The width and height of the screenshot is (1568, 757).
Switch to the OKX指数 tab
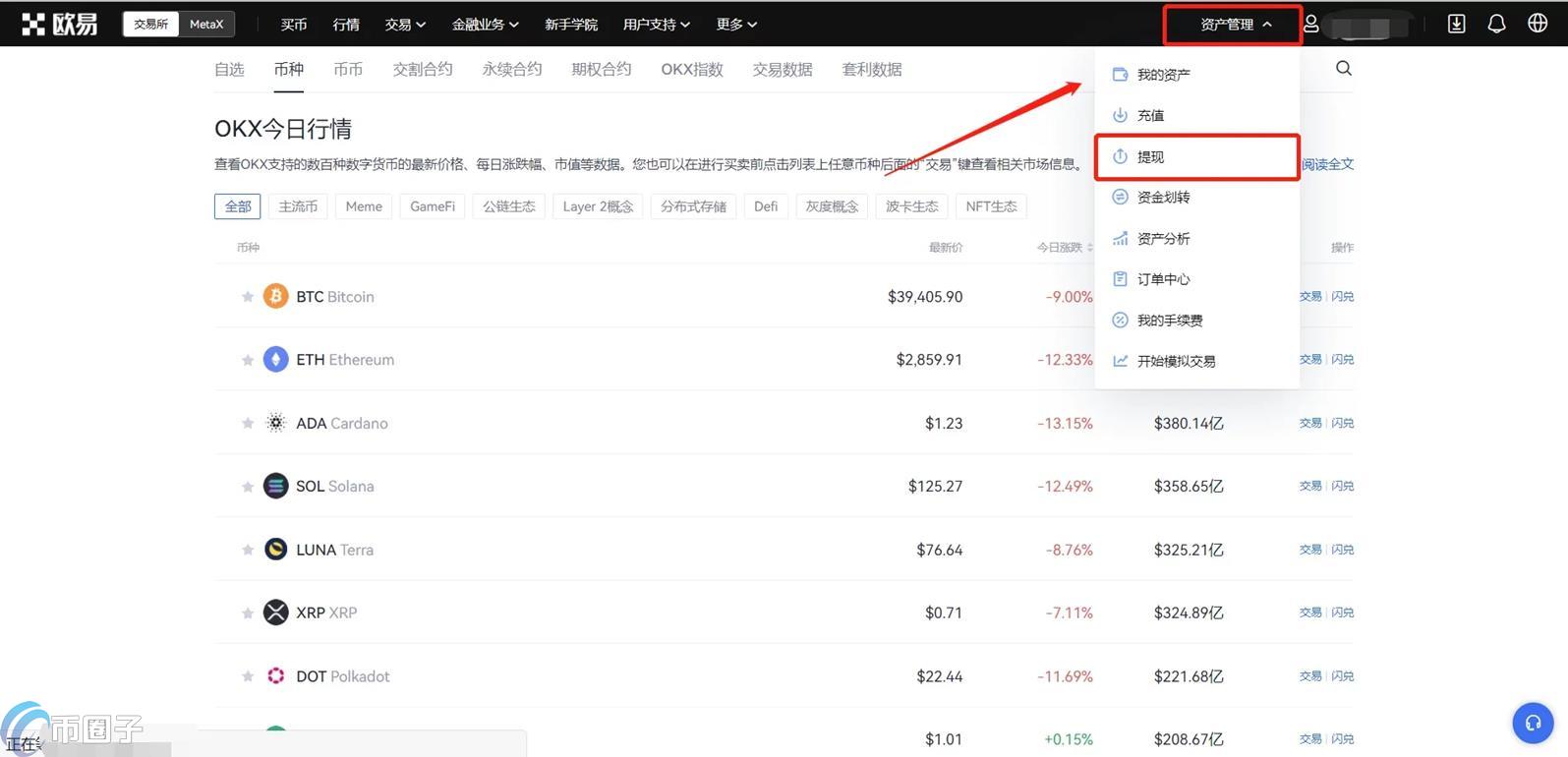[692, 69]
